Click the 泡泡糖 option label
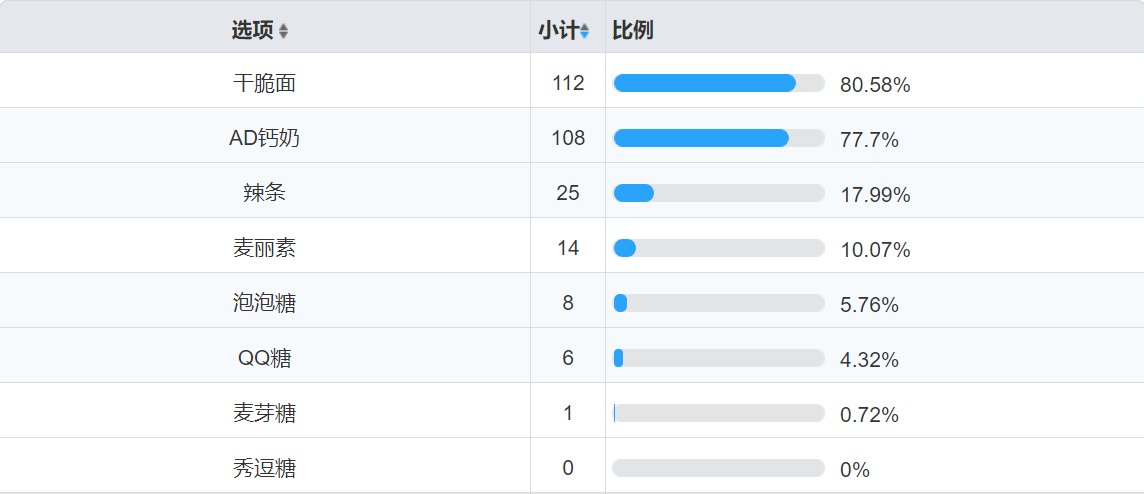Screen dimensions: 1144x494 264,303
